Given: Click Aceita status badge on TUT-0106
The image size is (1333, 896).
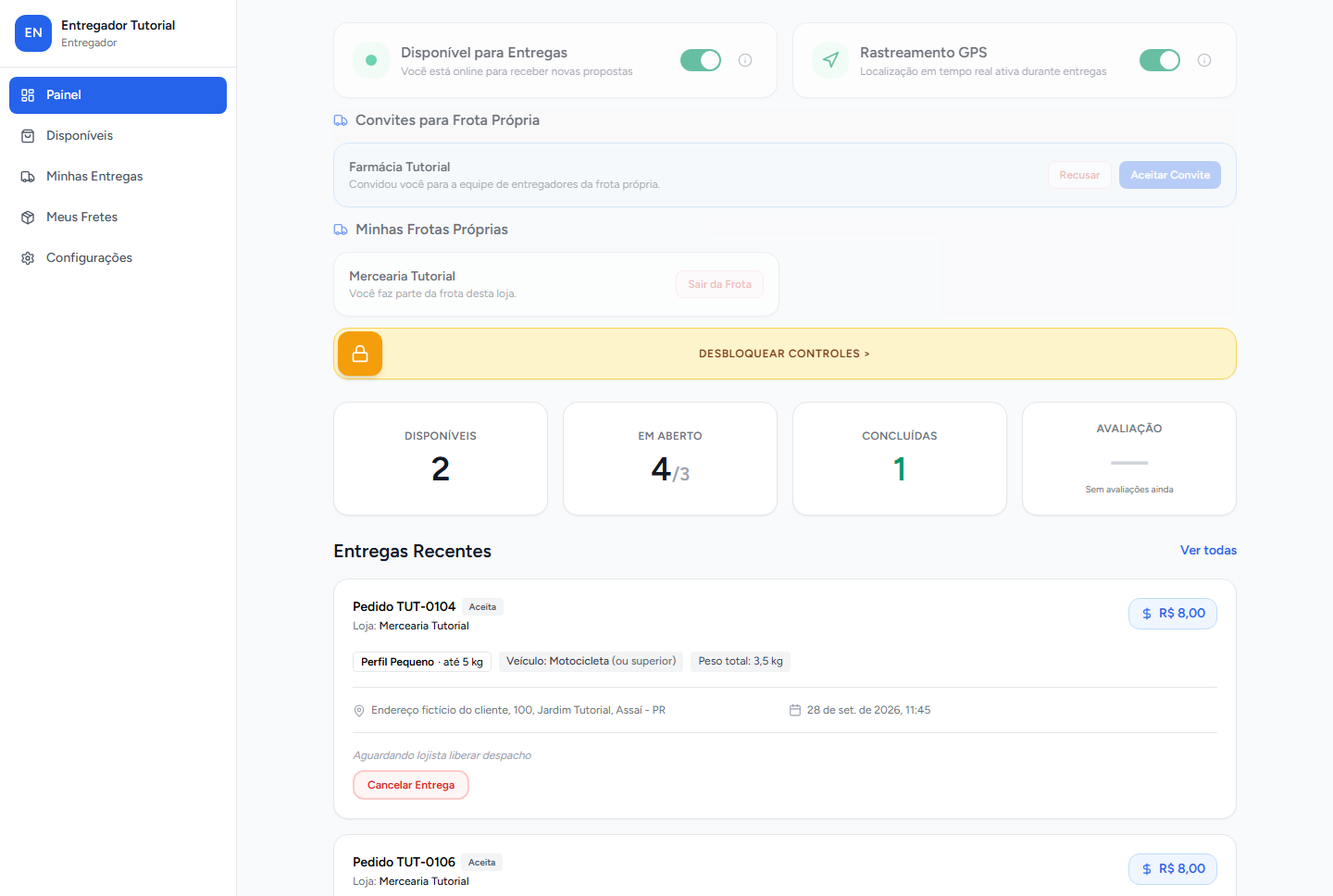Looking at the screenshot, I should (x=481, y=863).
